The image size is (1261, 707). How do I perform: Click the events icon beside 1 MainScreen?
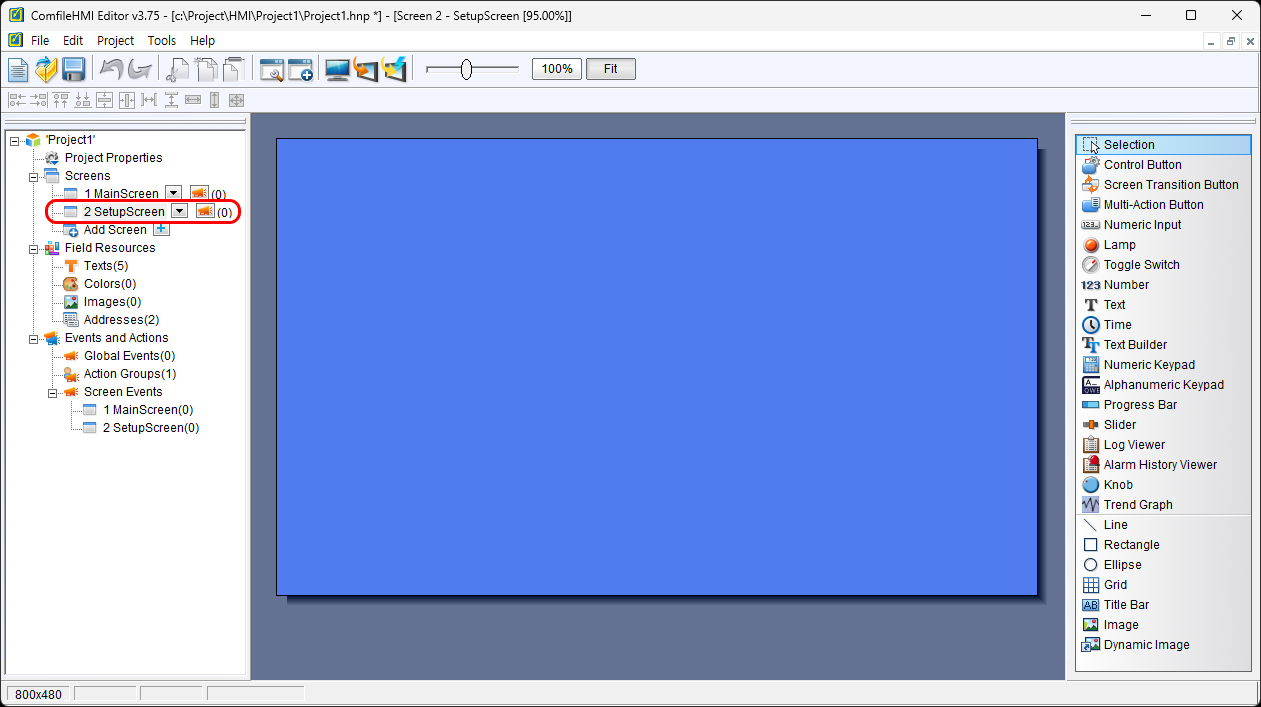(x=198, y=193)
